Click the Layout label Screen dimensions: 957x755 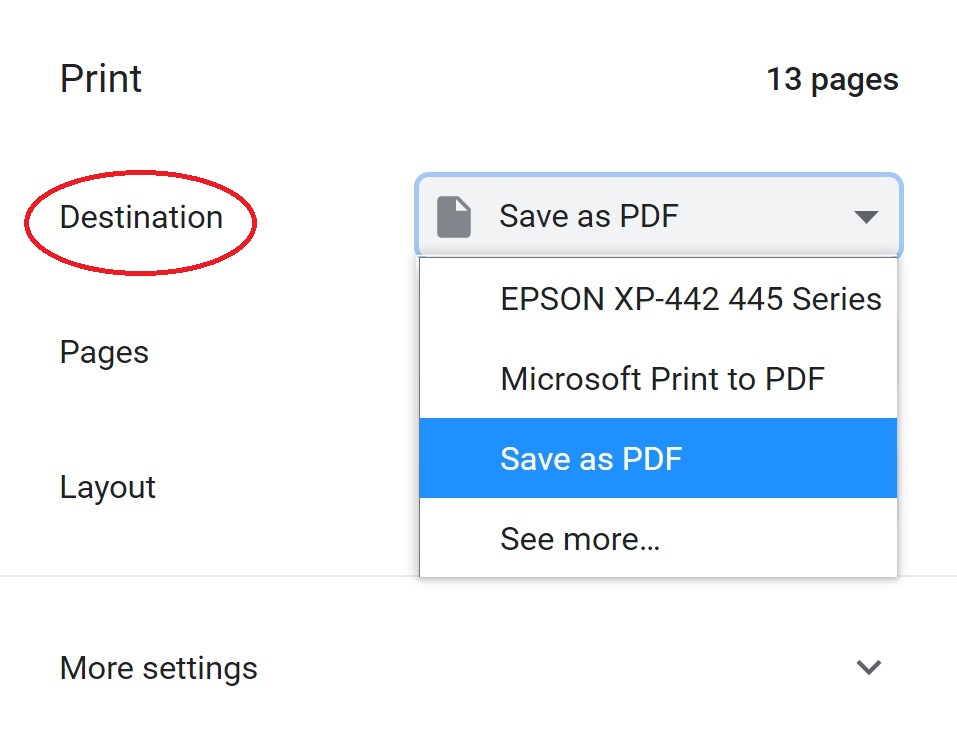(108, 488)
